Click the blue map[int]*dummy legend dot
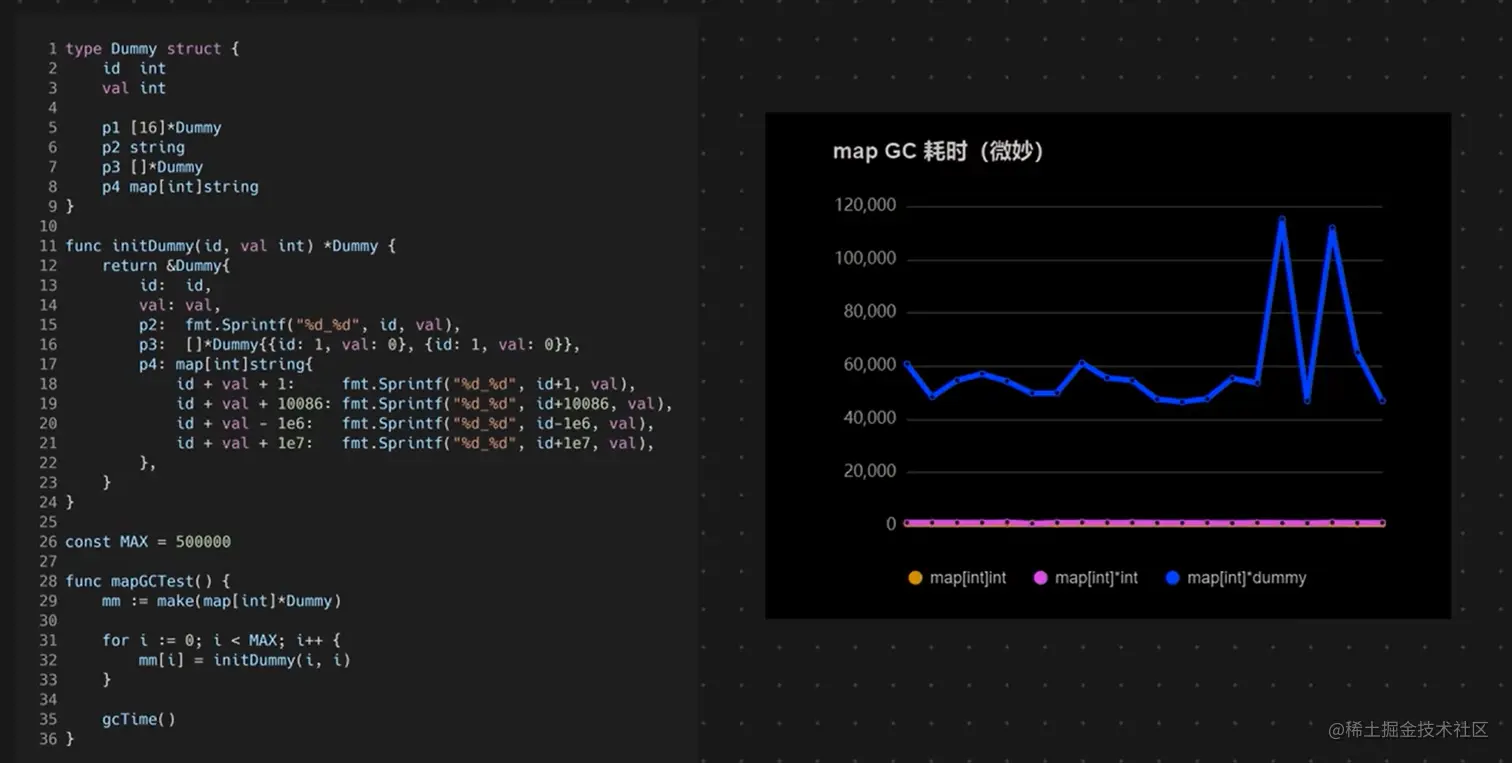This screenshot has width=1512, height=763. [1173, 578]
